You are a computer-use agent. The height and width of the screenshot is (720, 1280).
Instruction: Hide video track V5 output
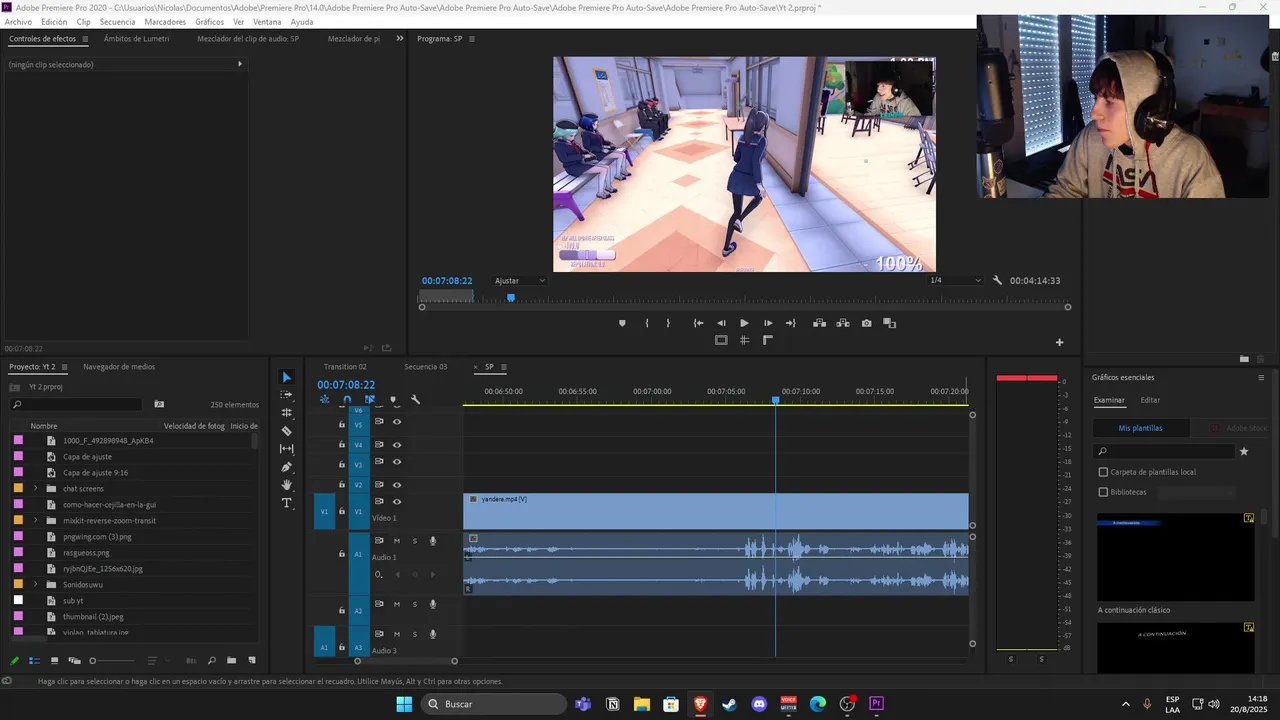[x=397, y=423]
